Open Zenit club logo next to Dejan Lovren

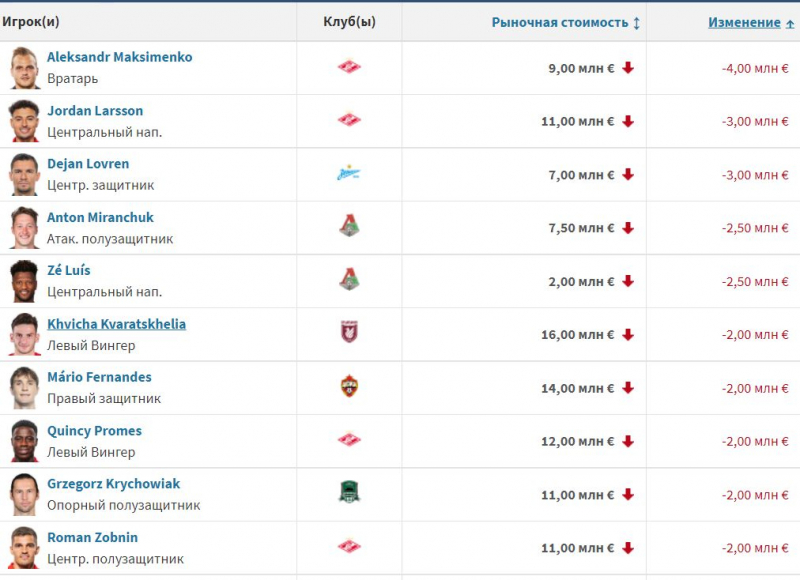click(x=349, y=173)
